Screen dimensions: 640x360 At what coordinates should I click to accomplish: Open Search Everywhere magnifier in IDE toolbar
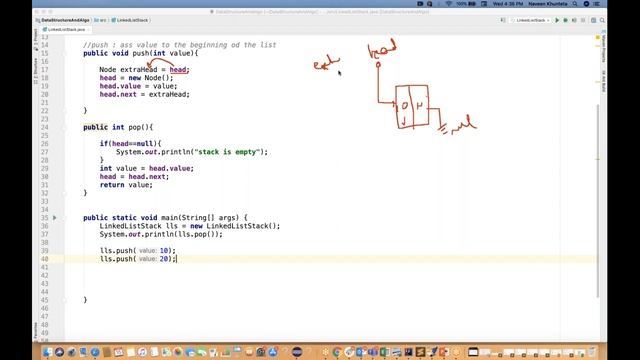click(602, 20)
